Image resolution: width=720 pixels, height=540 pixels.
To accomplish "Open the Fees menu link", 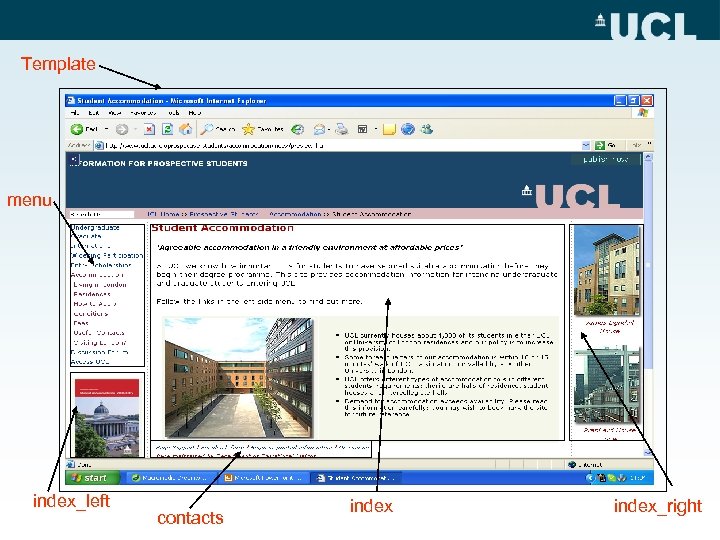I will pos(81,323).
